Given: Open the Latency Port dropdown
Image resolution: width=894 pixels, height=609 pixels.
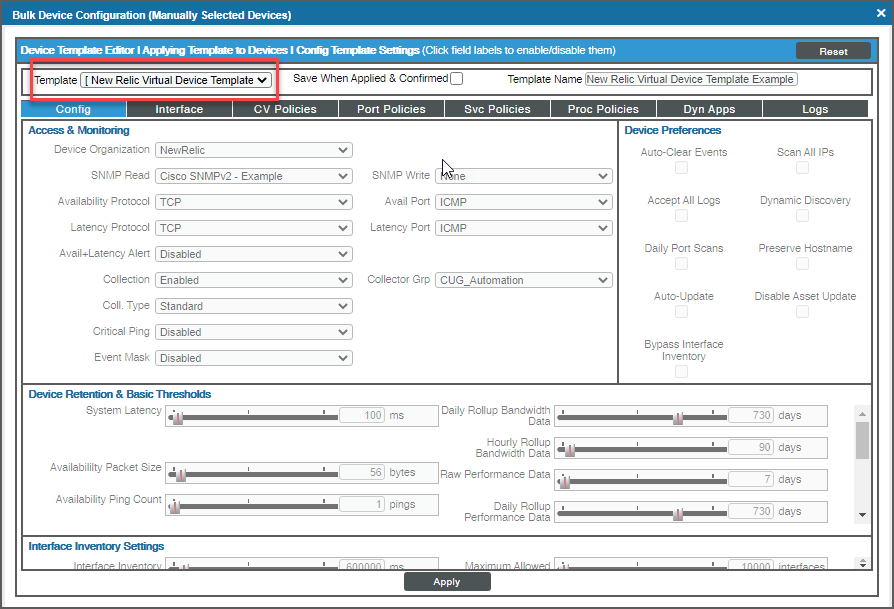Looking at the screenshot, I should 524,228.
